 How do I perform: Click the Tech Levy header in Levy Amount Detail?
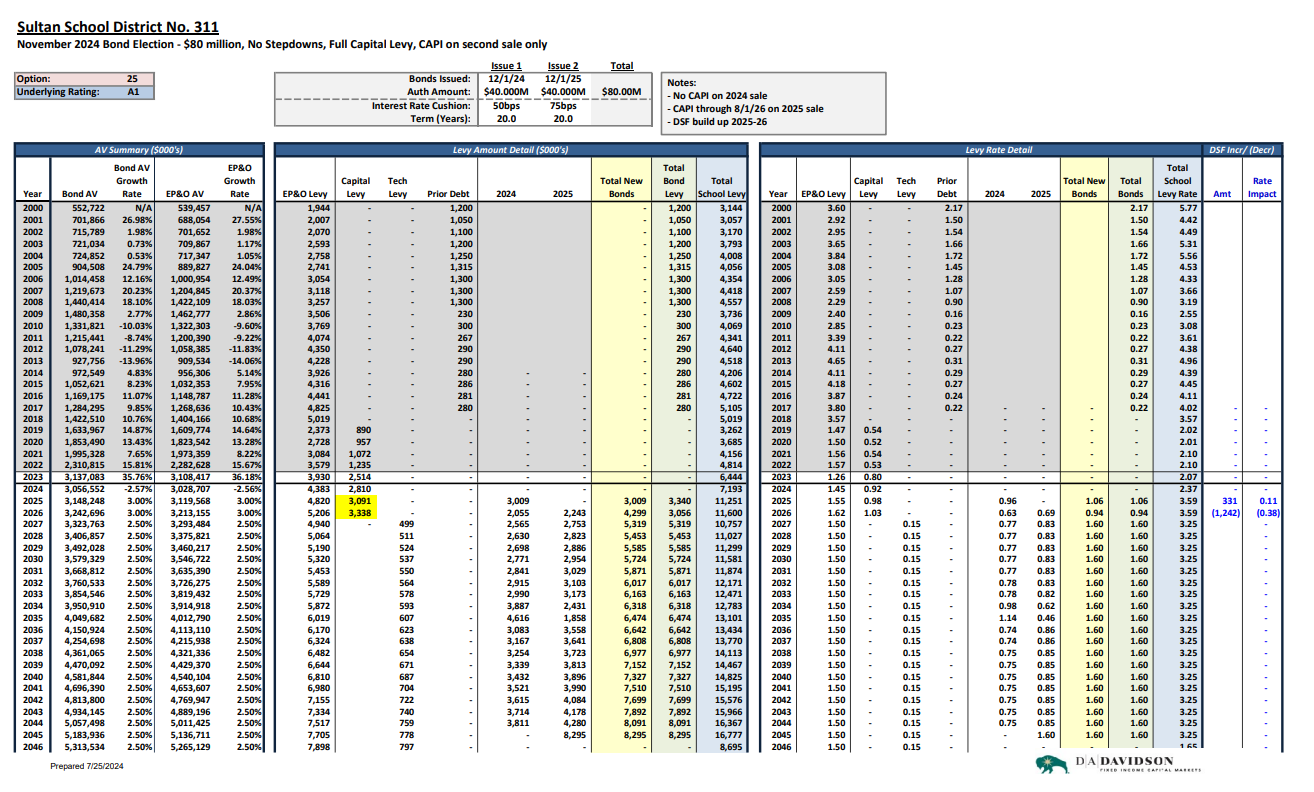(397, 188)
